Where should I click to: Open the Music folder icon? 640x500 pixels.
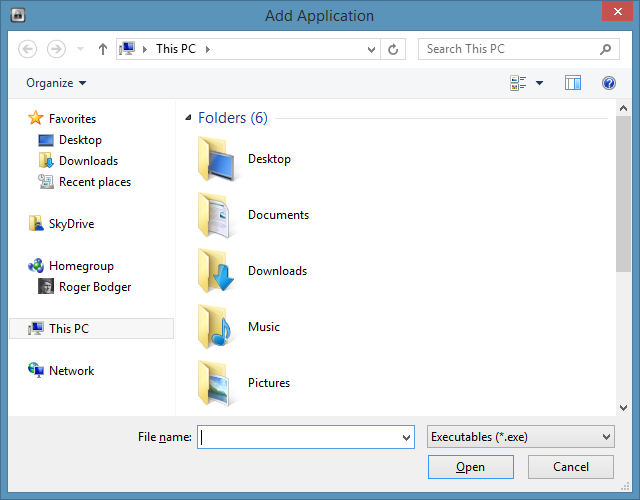(215, 327)
